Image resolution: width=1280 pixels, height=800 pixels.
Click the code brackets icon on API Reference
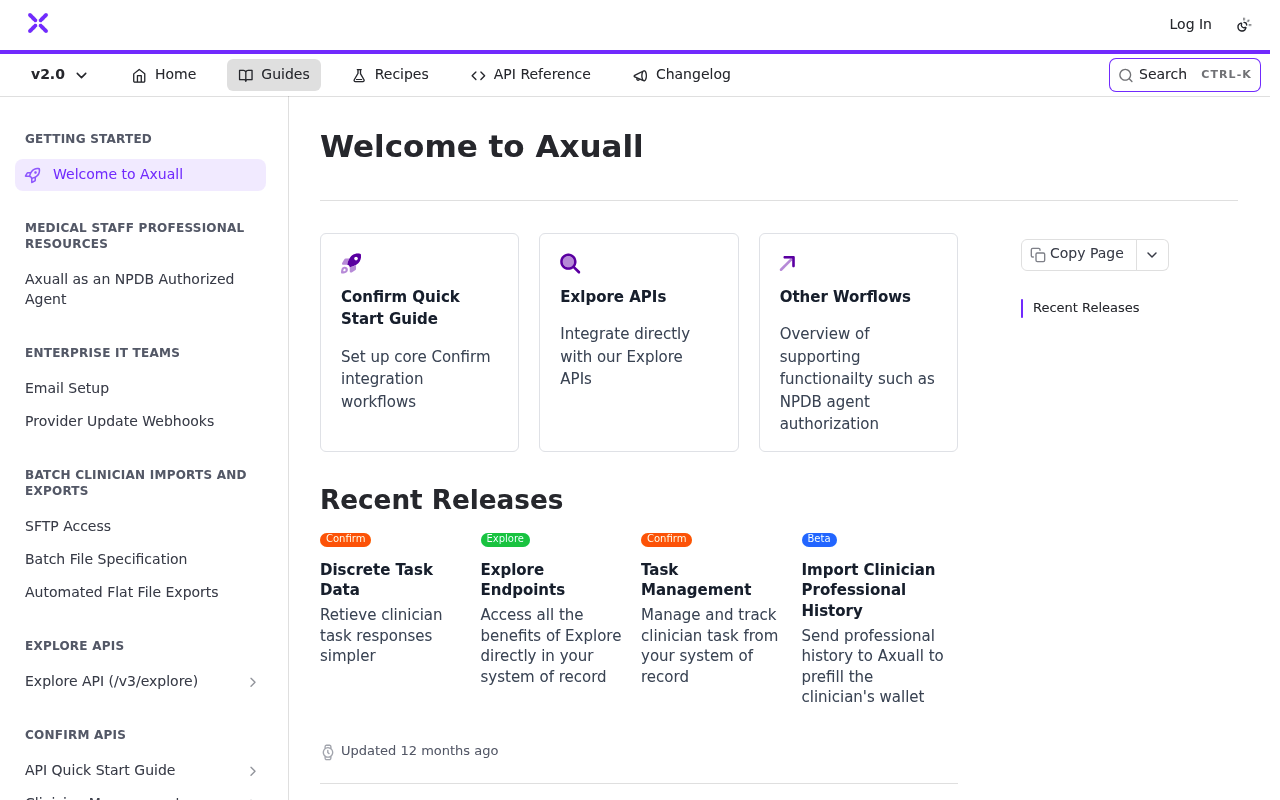(x=478, y=75)
